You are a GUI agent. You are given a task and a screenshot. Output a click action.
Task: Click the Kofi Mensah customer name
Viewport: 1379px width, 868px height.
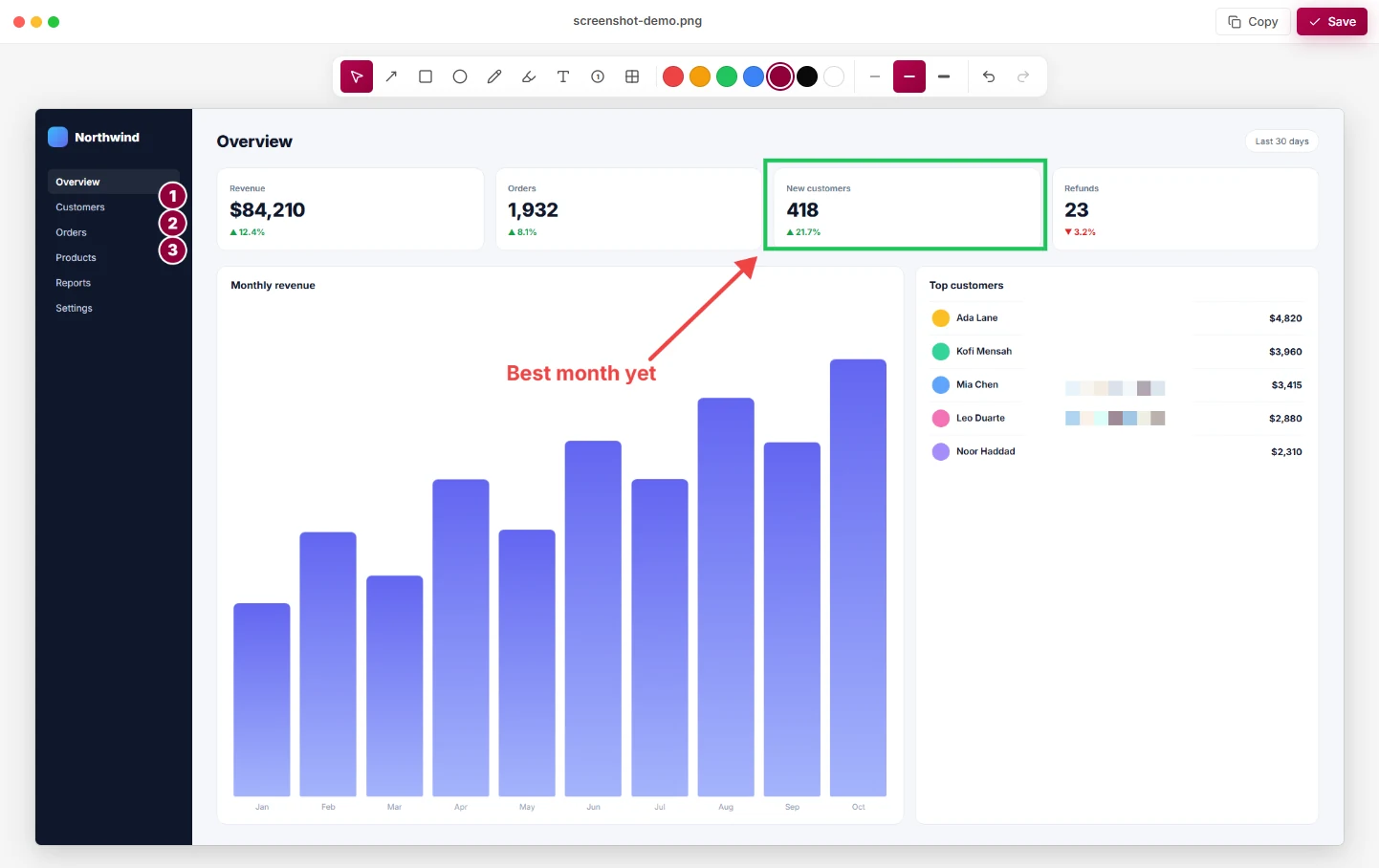coord(984,352)
